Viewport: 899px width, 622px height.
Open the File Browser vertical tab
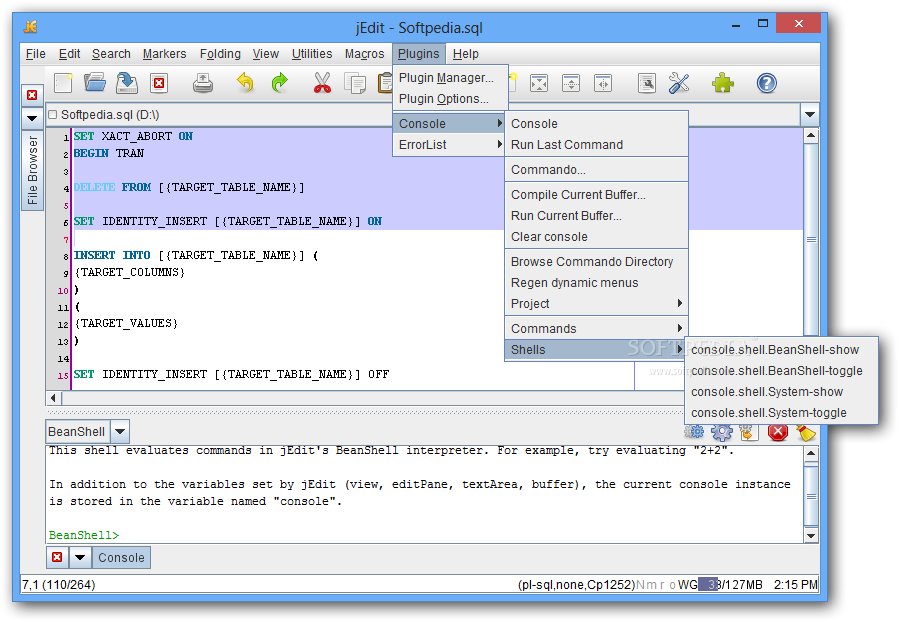pyautogui.click(x=32, y=170)
